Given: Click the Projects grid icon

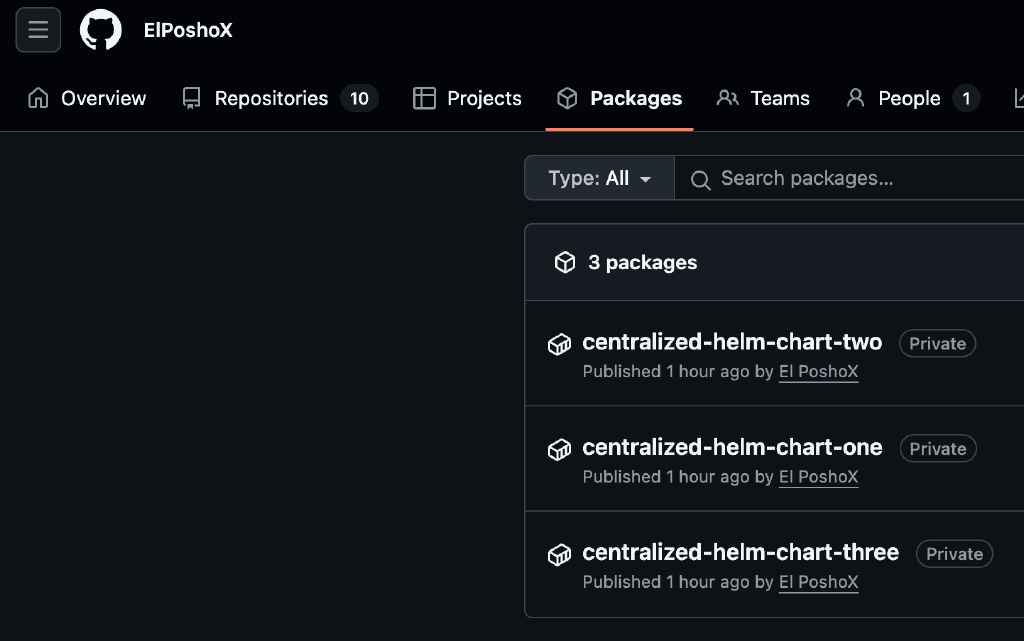Looking at the screenshot, I should (424, 98).
